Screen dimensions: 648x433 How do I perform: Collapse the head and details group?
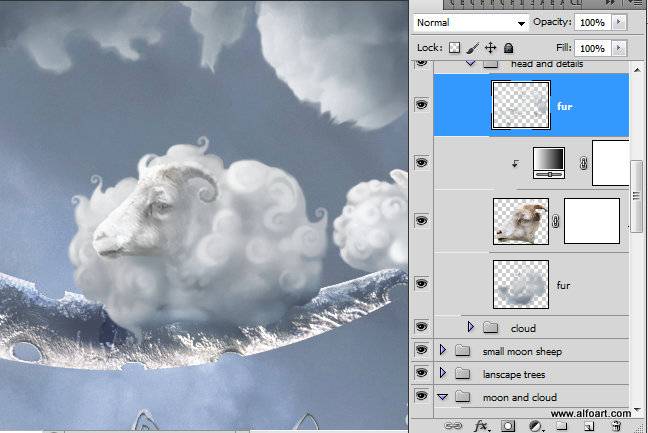pos(470,63)
